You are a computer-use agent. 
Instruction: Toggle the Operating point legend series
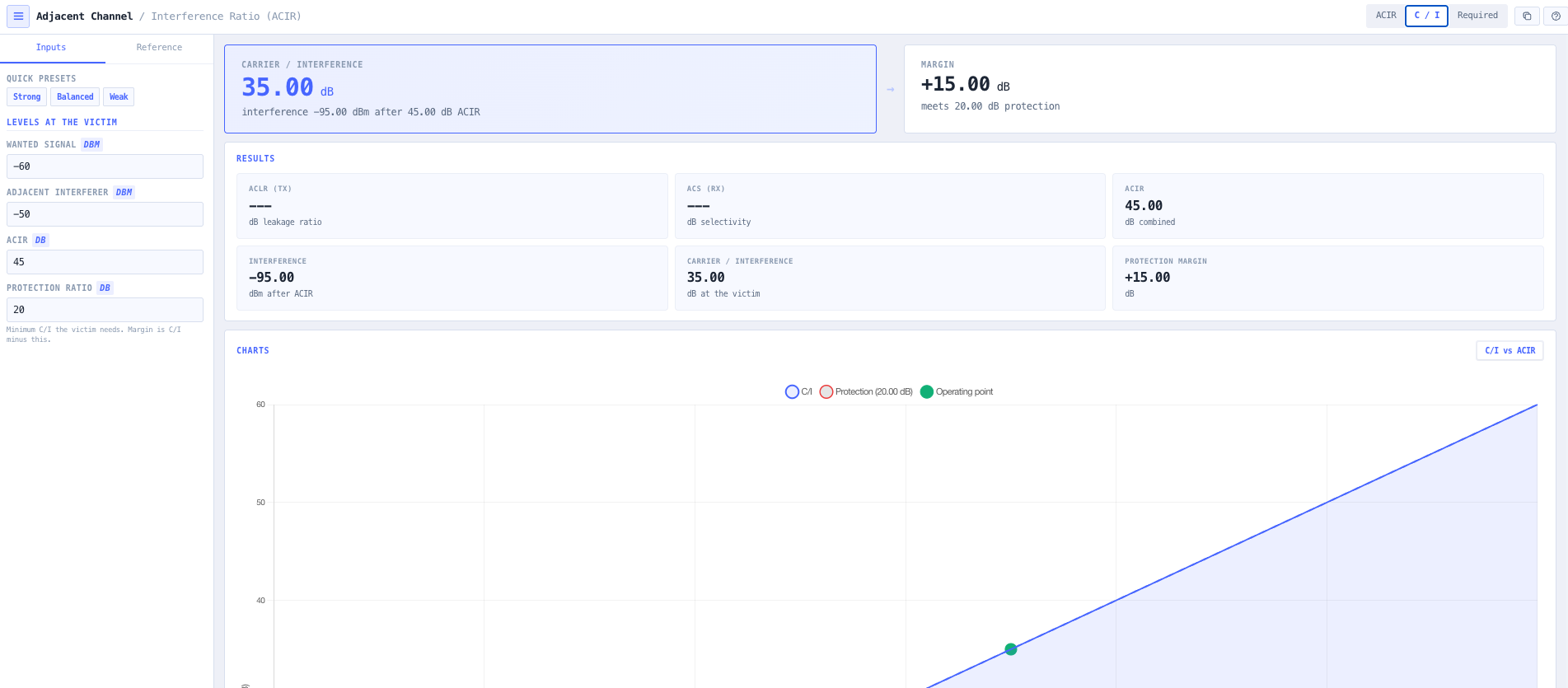click(x=957, y=391)
